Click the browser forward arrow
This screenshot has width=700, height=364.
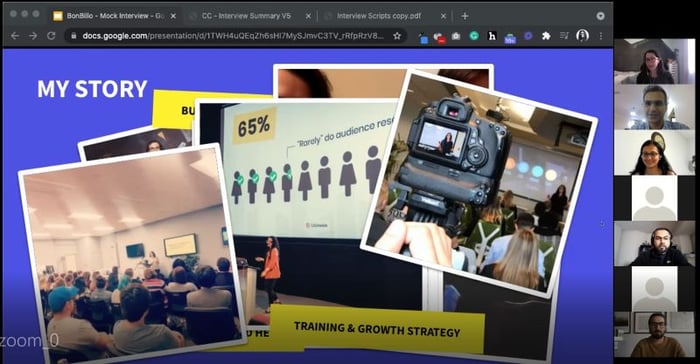[x=33, y=36]
